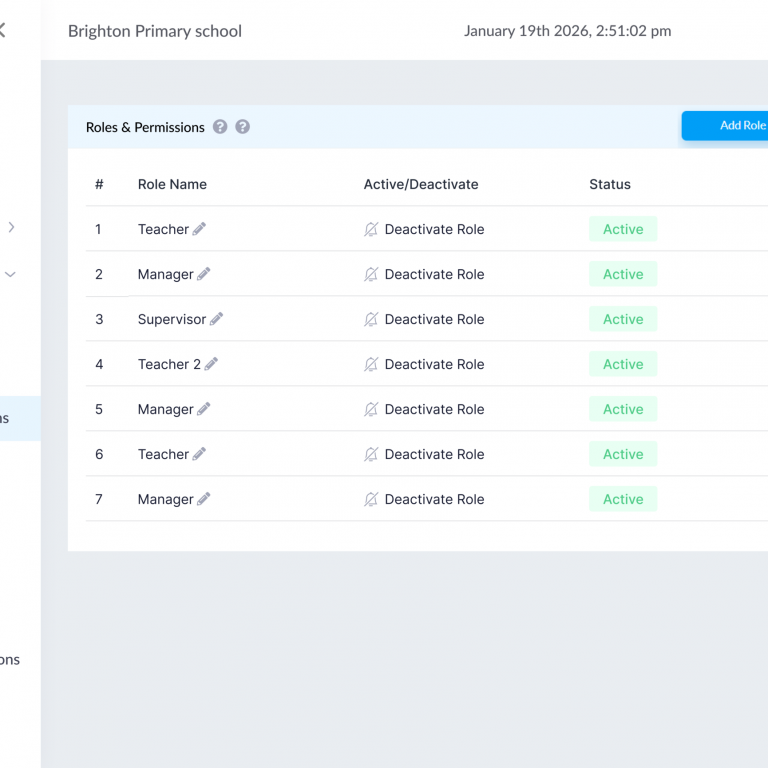Click the date and time text in header
The width and height of the screenshot is (768, 768).
pos(567,31)
